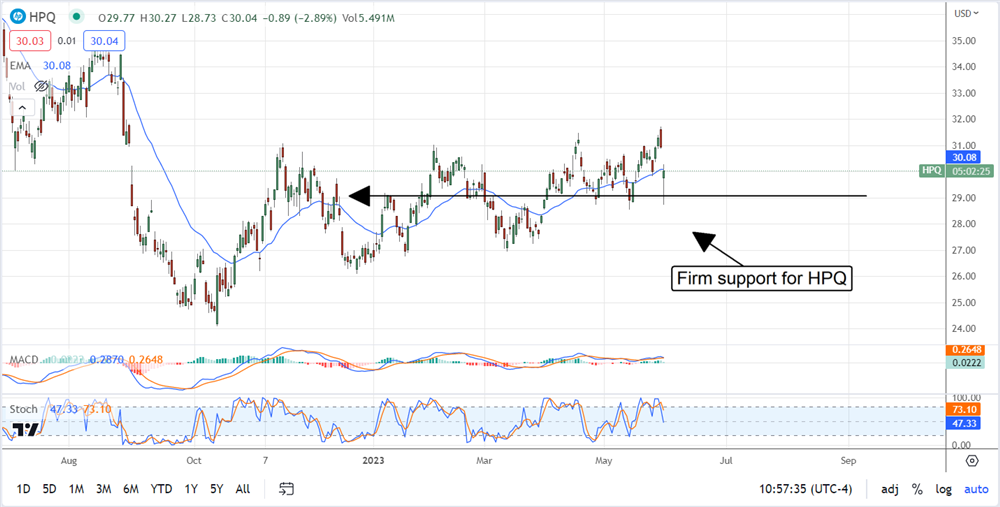Click the red 30.03 sell price button
Screen dimensions: 1000x507
pyautogui.click(x=29, y=41)
